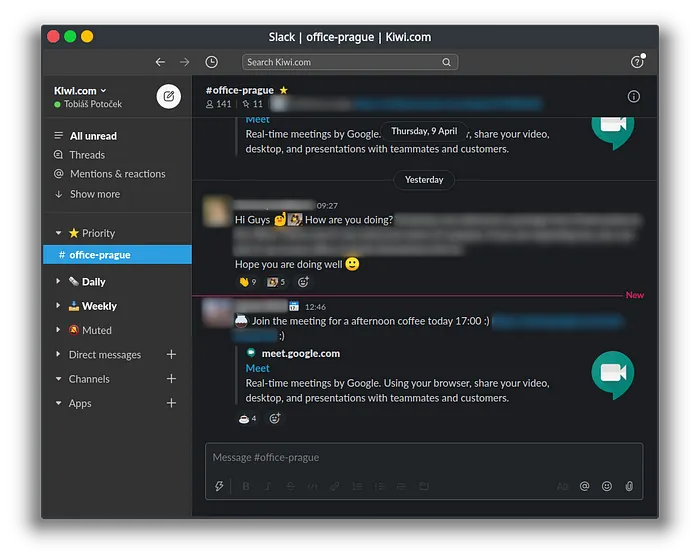Go back with the left arrow
The width and height of the screenshot is (700, 560).
(x=160, y=62)
